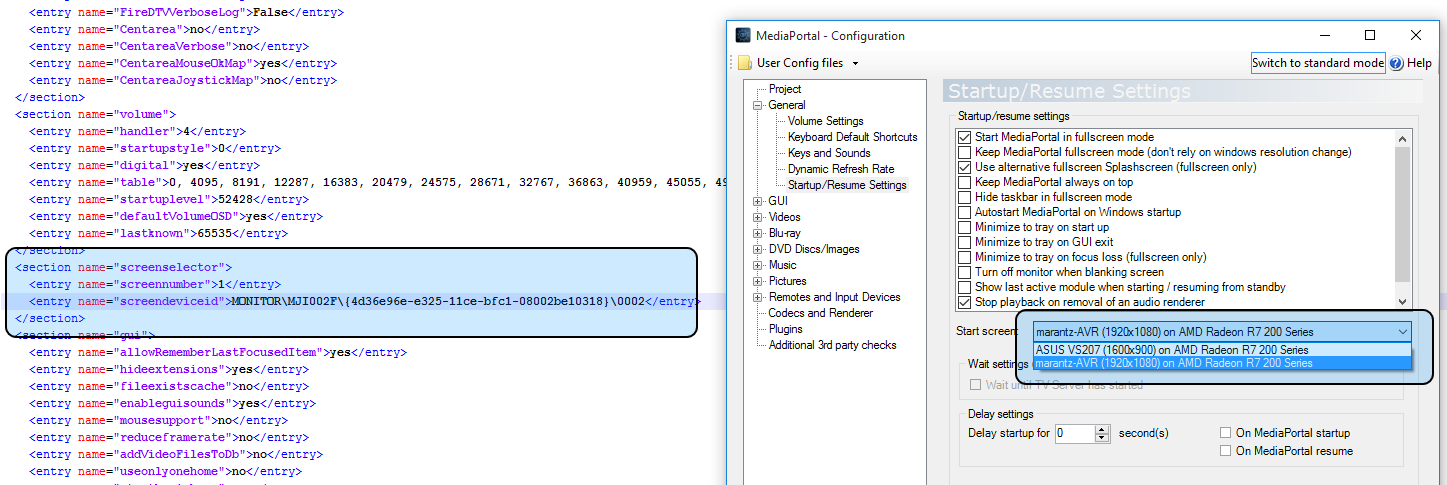
Task: Toggle Start MediaPortal in fullscreen mode checkbox
Action: (x=965, y=137)
